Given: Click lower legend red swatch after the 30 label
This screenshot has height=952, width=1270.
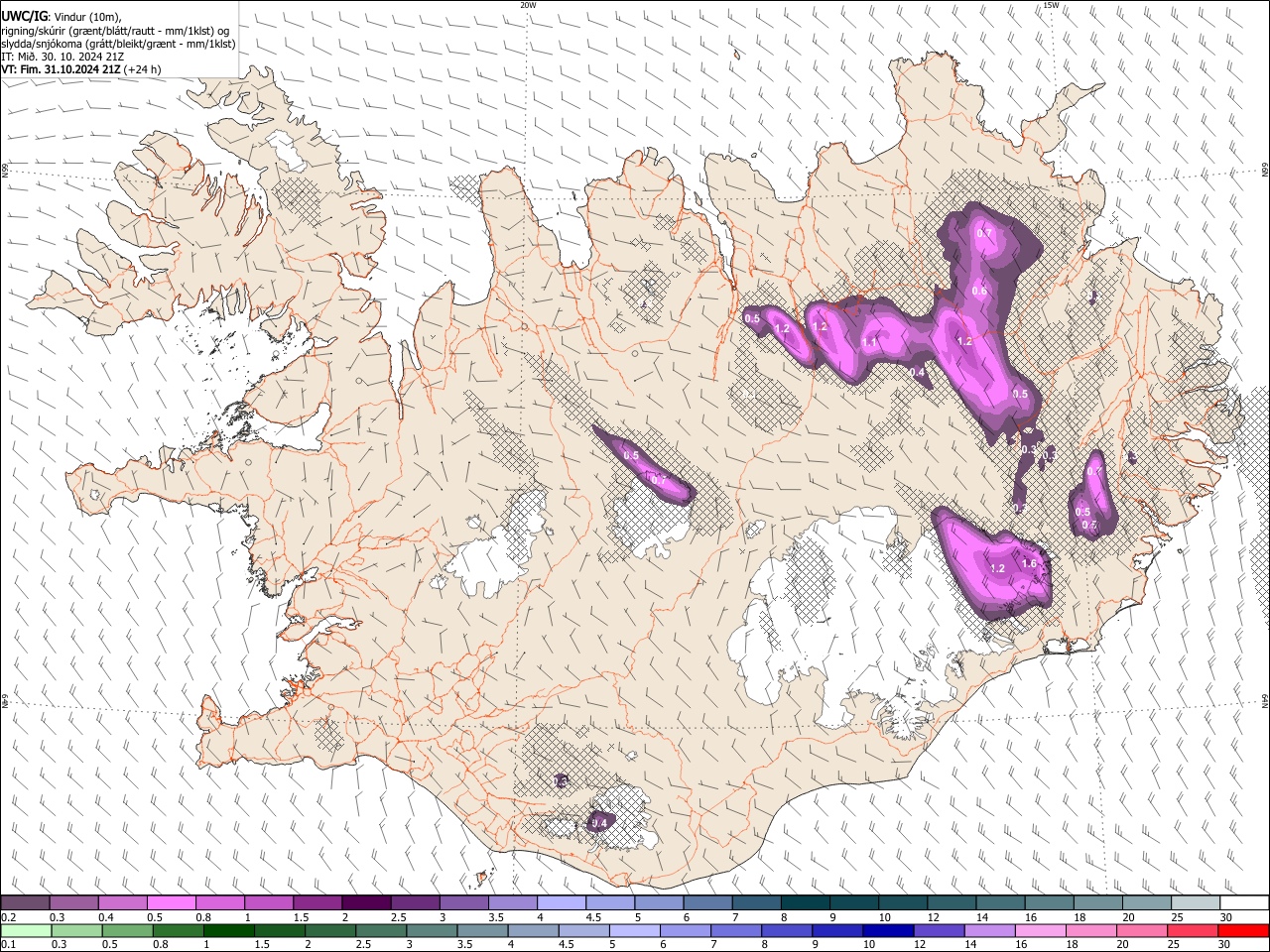Looking at the screenshot, I should [x=1244, y=930].
